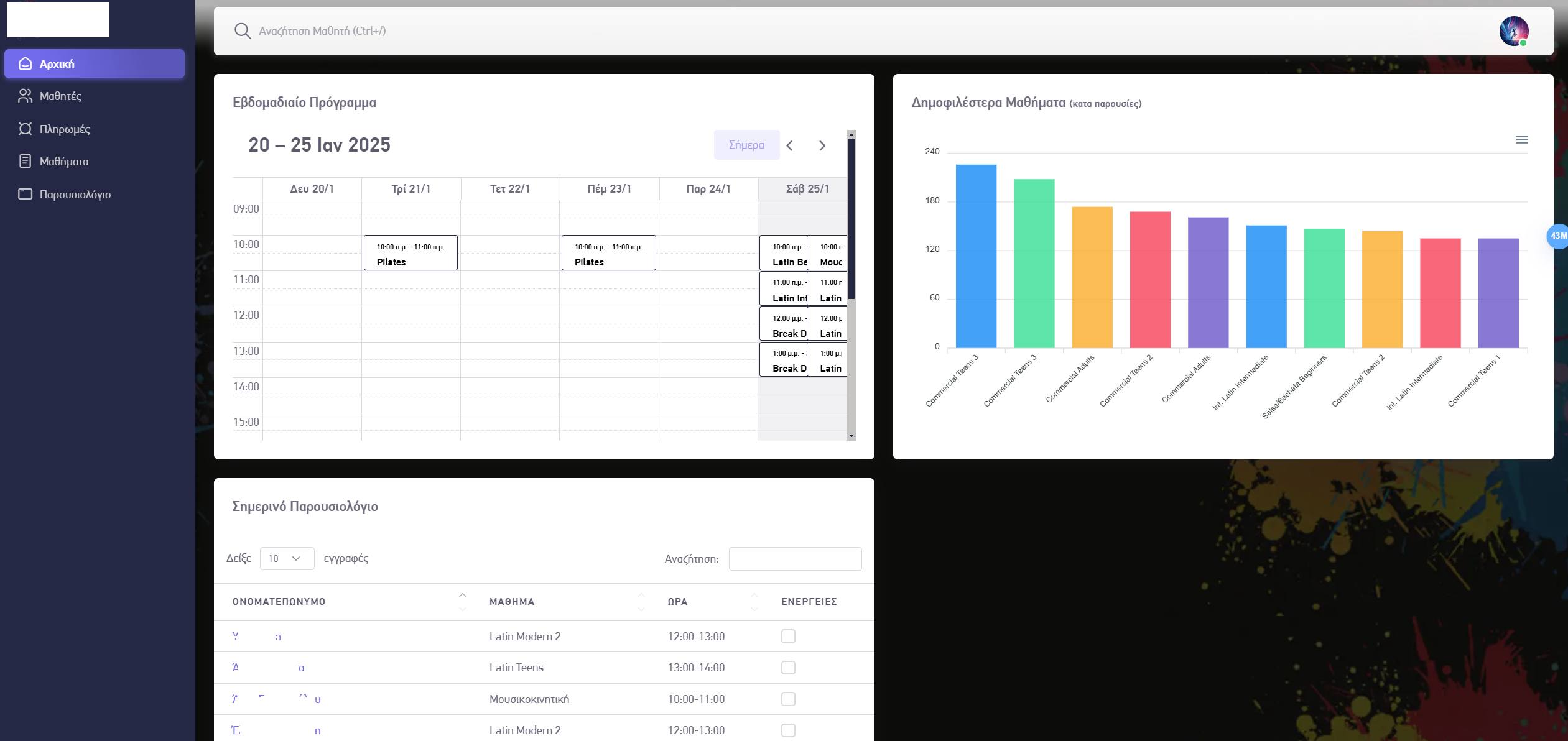1568x741 pixels.
Task: Sort table by ΟΝΟΜΑΤΕΠΩΝΥΜΟ column
Action: [279, 601]
